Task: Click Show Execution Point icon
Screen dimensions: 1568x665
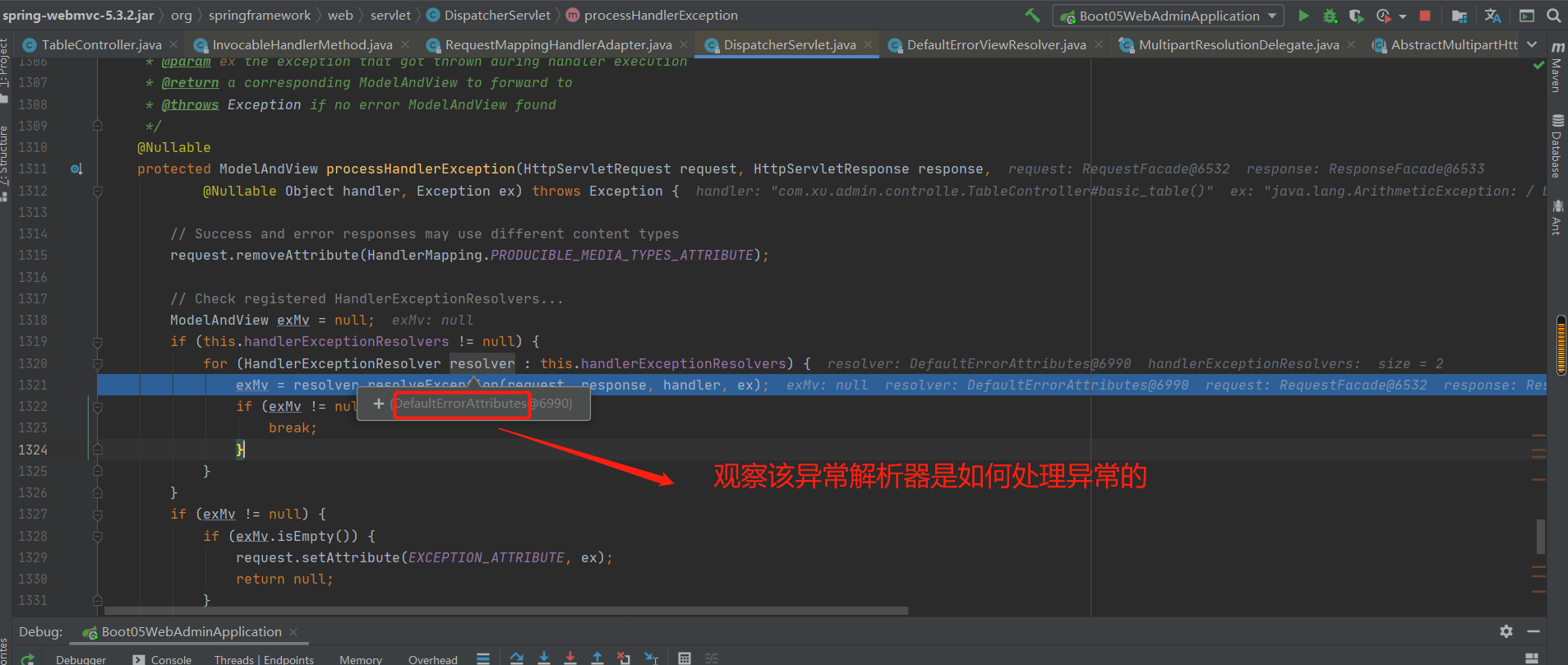Action: pos(483,658)
